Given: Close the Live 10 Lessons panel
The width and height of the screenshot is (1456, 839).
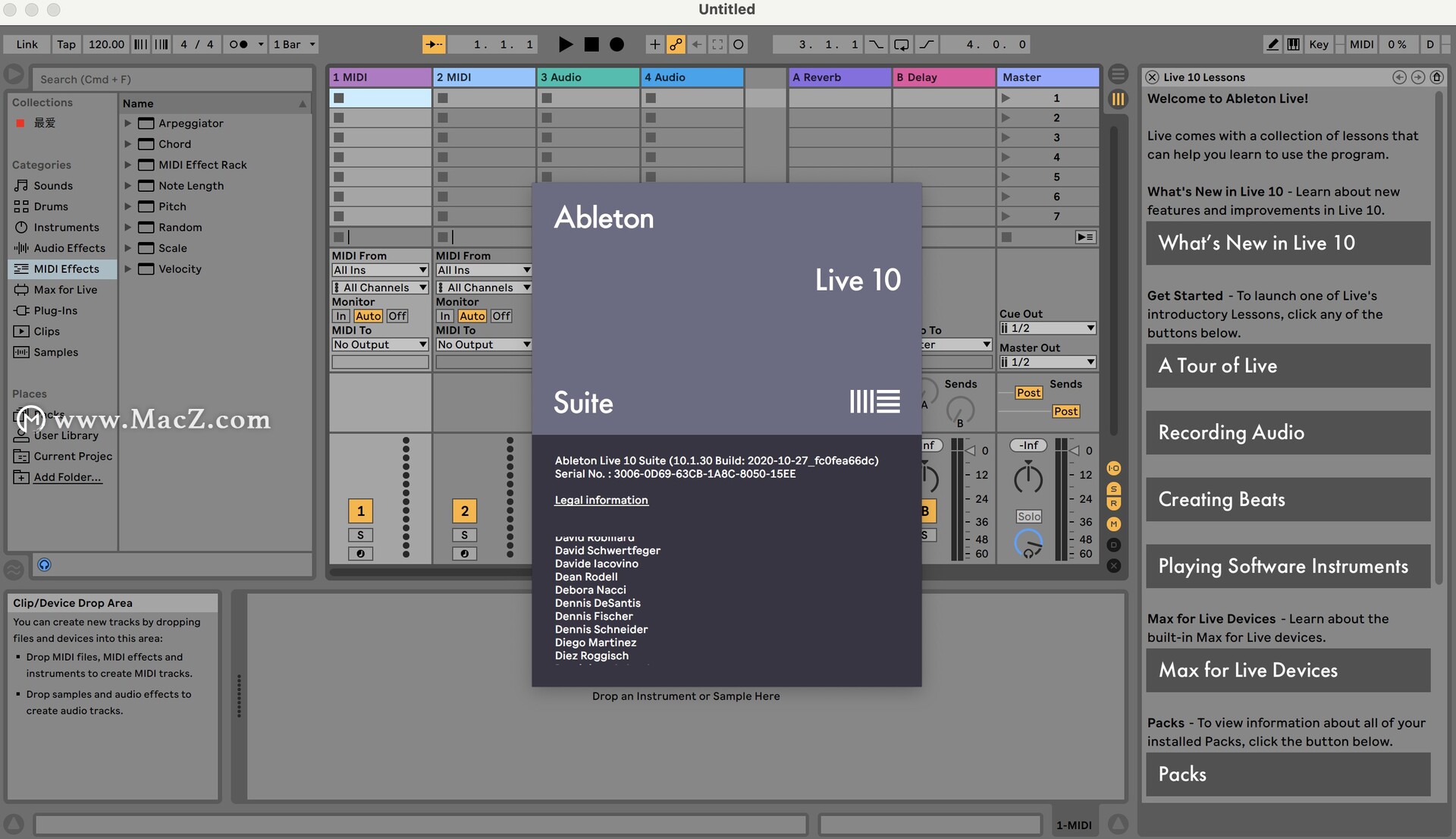Looking at the screenshot, I should (x=1152, y=77).
